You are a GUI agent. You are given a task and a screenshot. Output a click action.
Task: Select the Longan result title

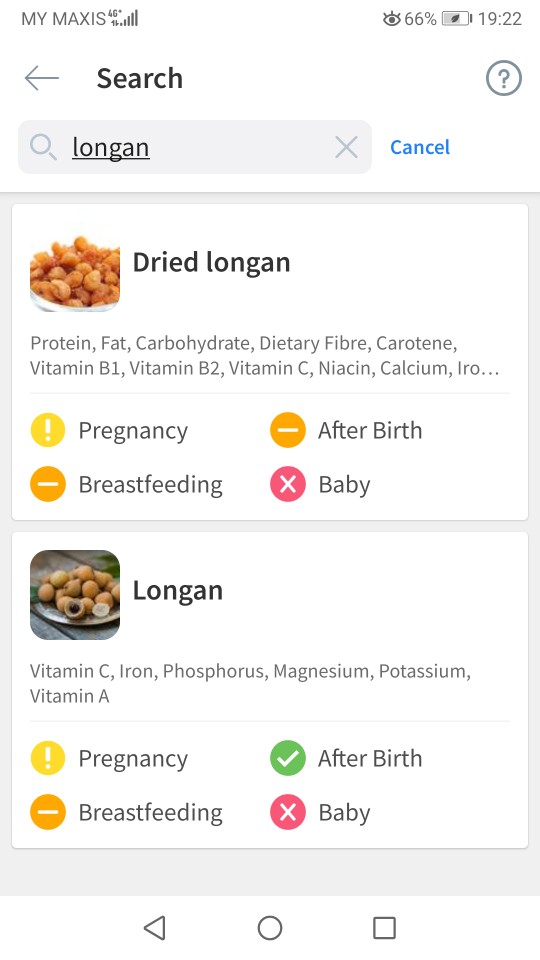coord(178,590)
